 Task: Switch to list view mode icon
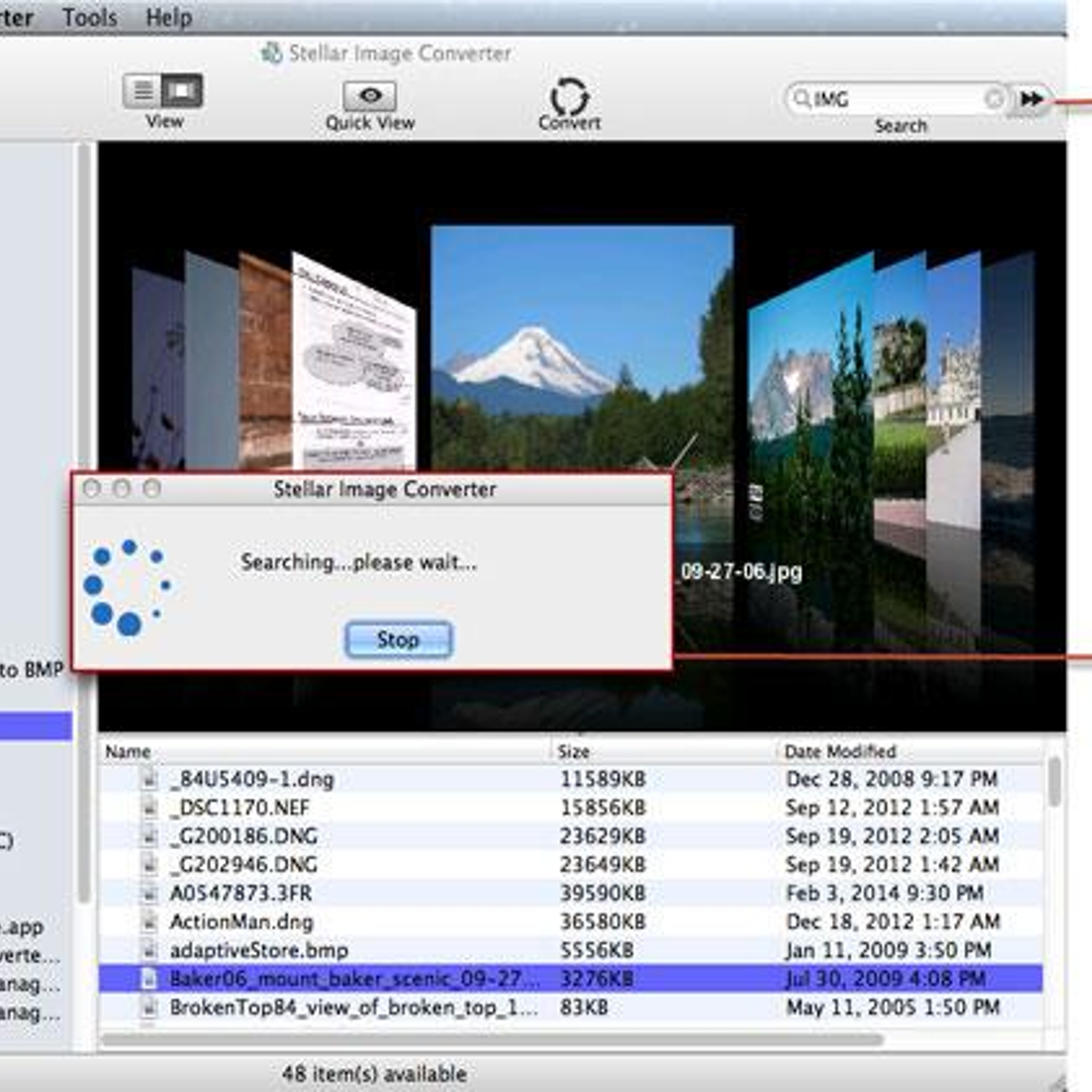(143, 91)
